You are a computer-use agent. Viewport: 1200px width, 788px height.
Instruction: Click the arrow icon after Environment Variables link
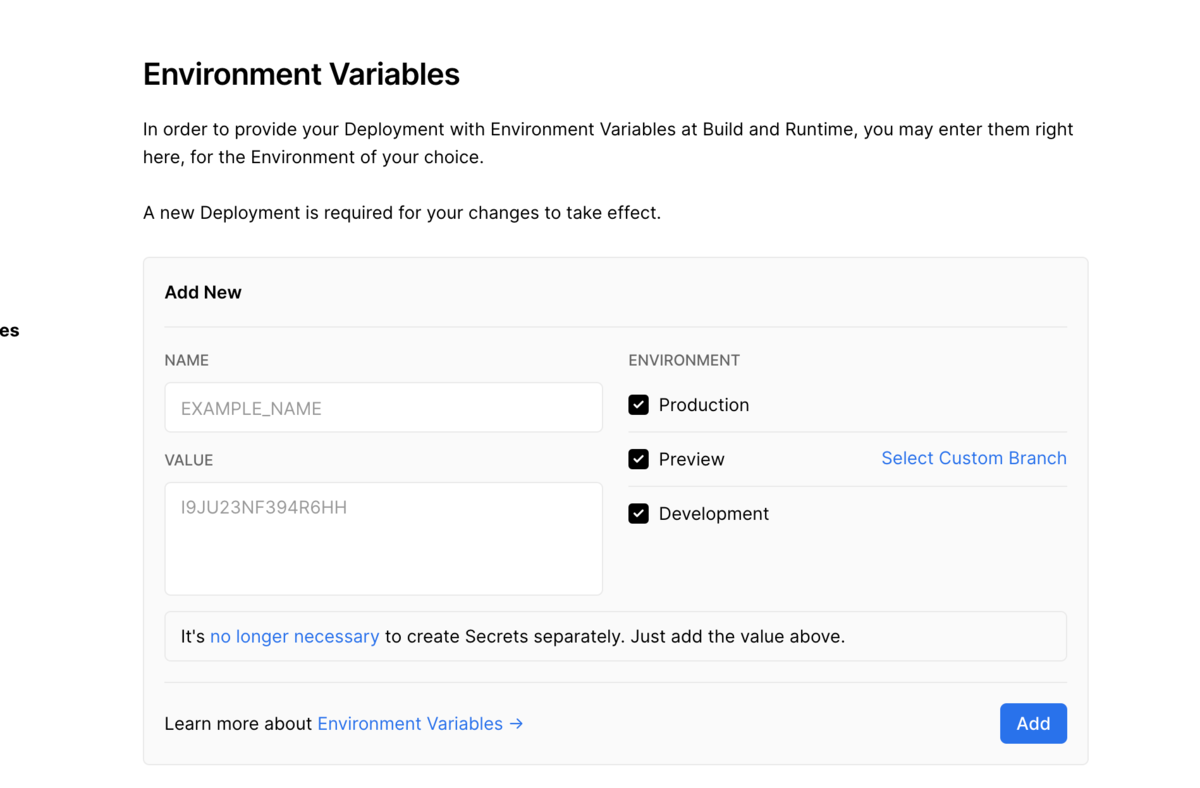coord(516,724)
